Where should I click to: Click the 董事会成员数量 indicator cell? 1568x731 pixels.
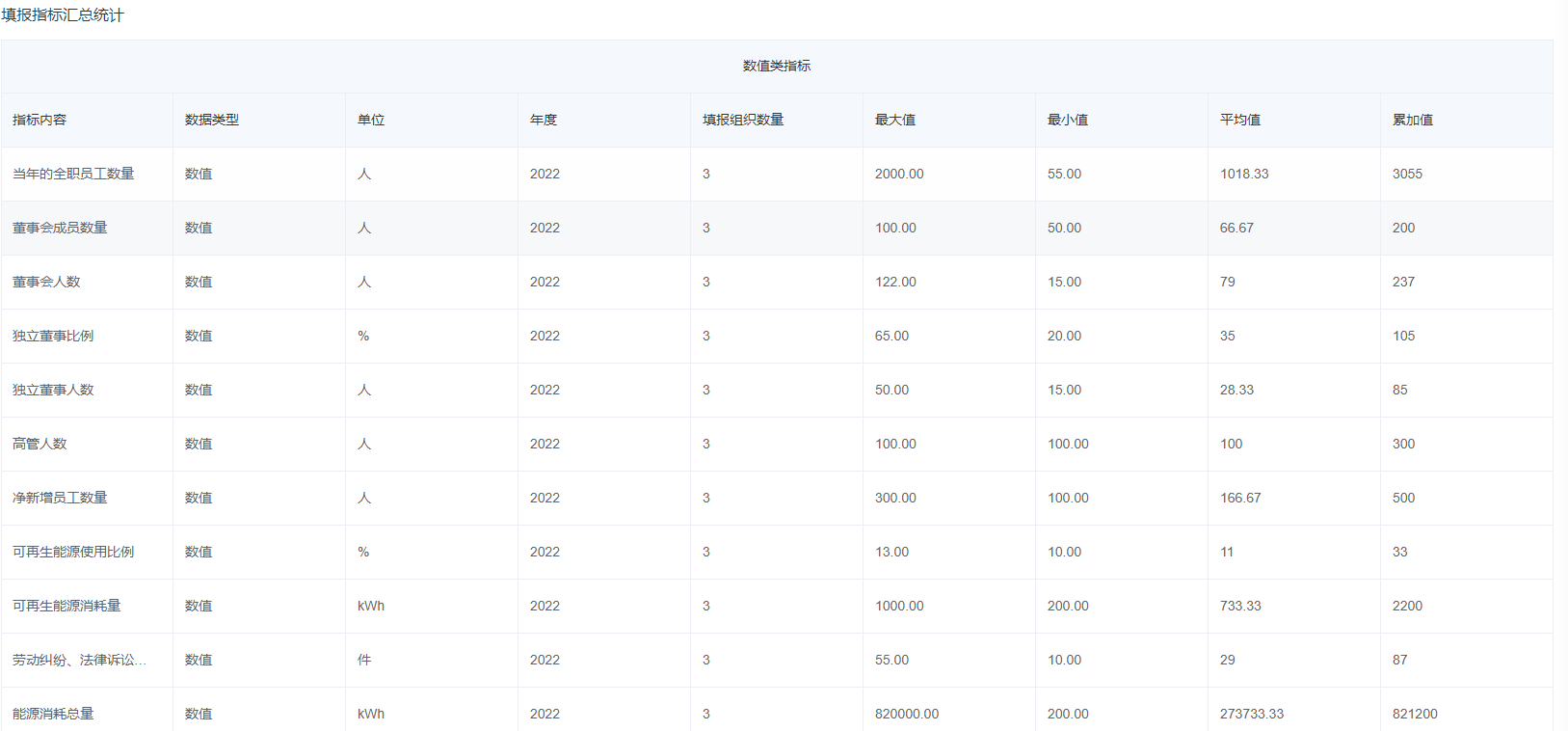[60, 228]
